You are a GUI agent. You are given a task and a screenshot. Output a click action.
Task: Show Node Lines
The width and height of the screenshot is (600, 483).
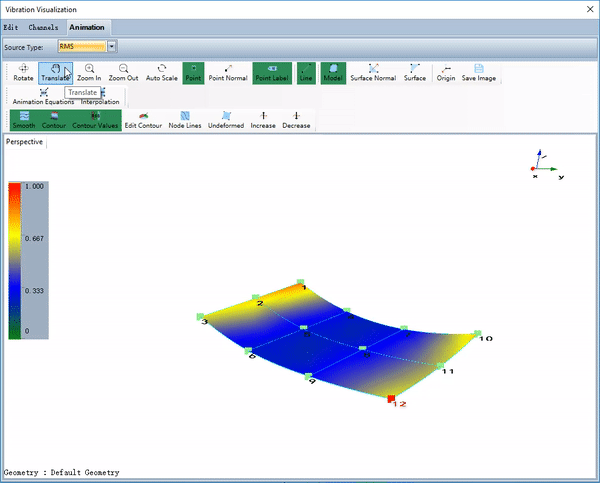(185, 120)
